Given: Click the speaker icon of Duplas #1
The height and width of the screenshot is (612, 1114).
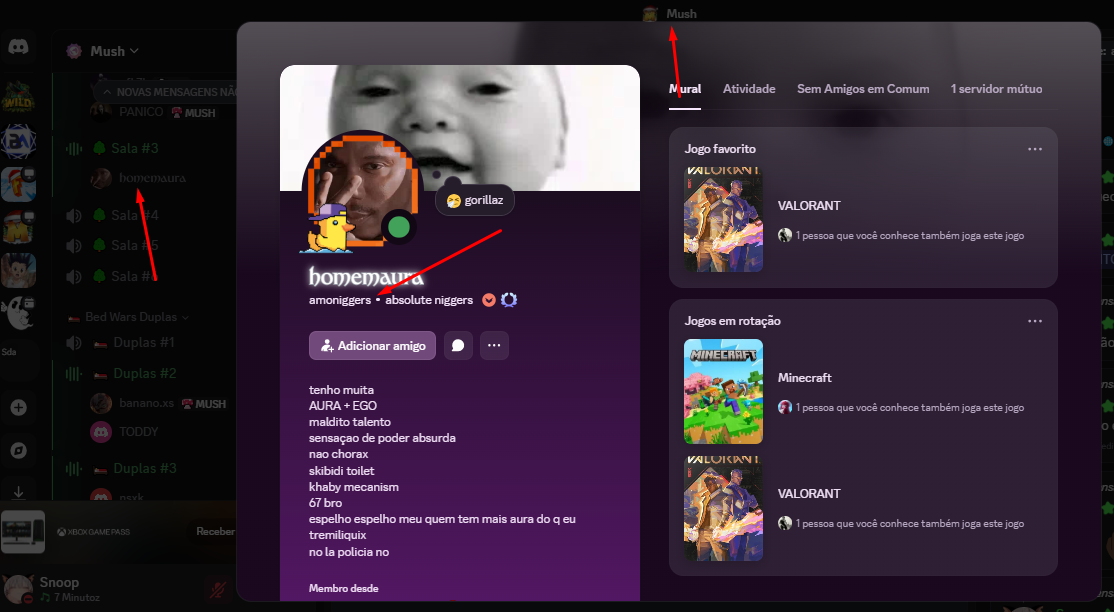Looking at the screenshot, I should 74,343.
